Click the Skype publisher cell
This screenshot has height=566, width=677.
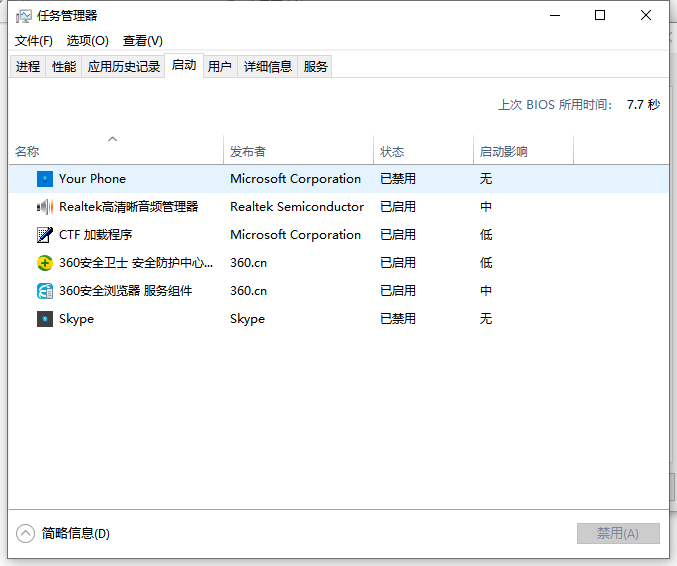247,319
